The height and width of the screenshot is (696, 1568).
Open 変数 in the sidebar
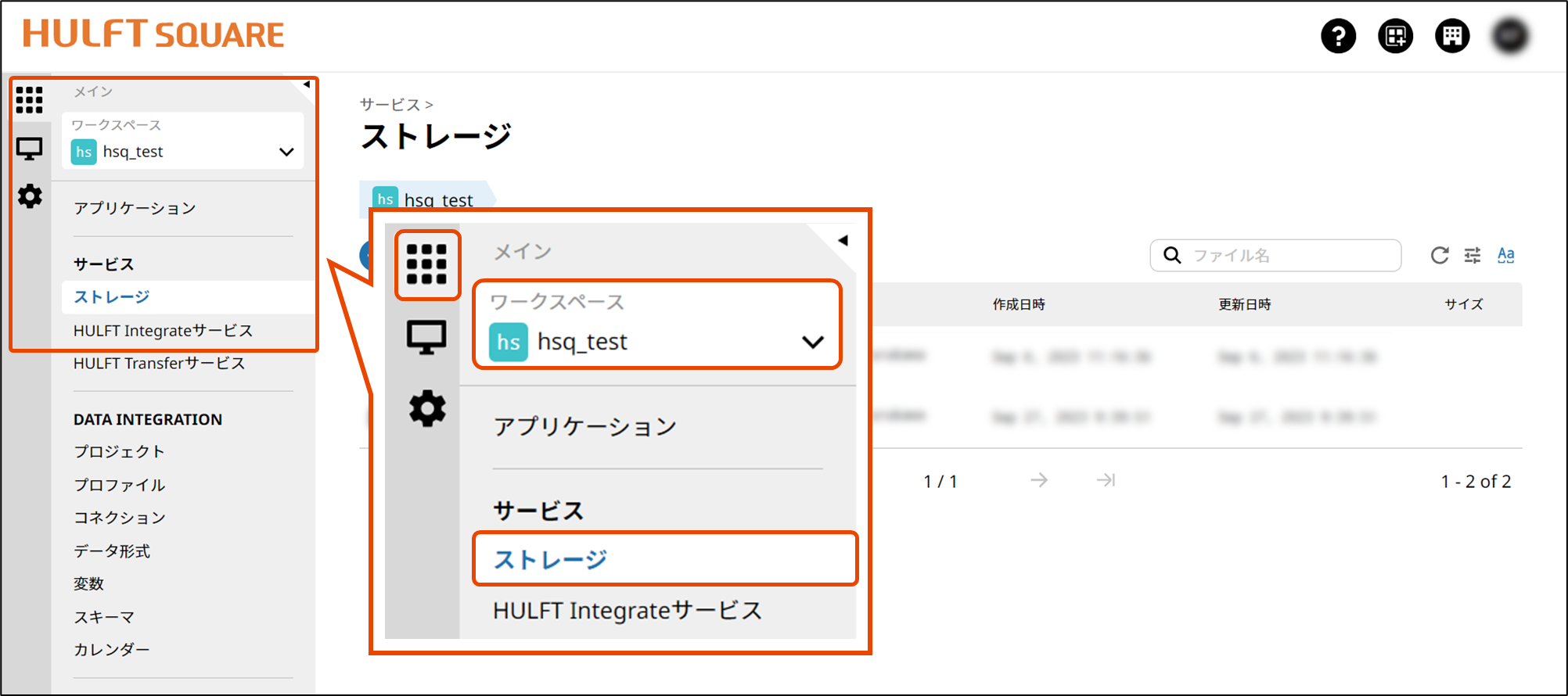coord(88,584)
